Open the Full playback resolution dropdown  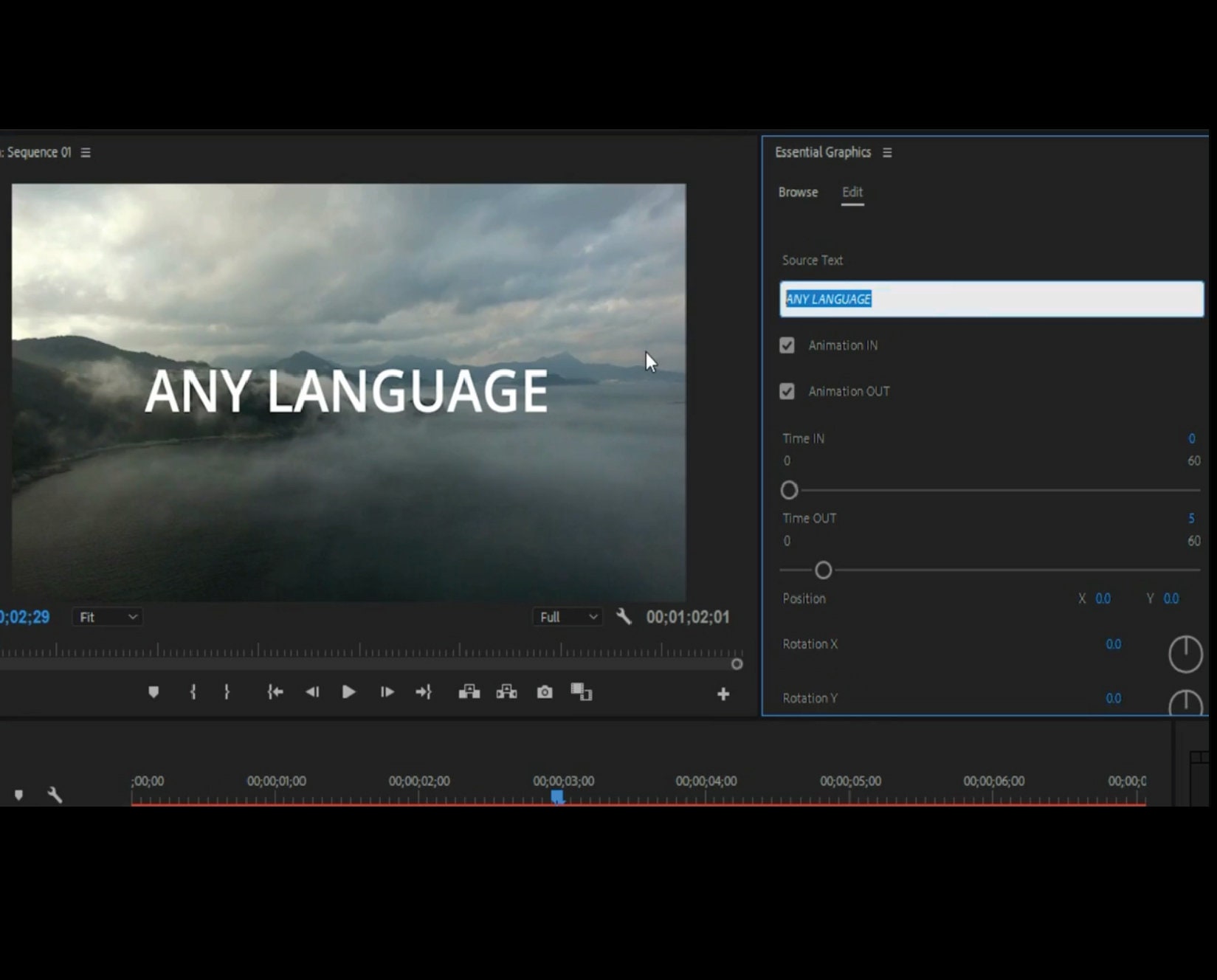click(x=567, y=617)
